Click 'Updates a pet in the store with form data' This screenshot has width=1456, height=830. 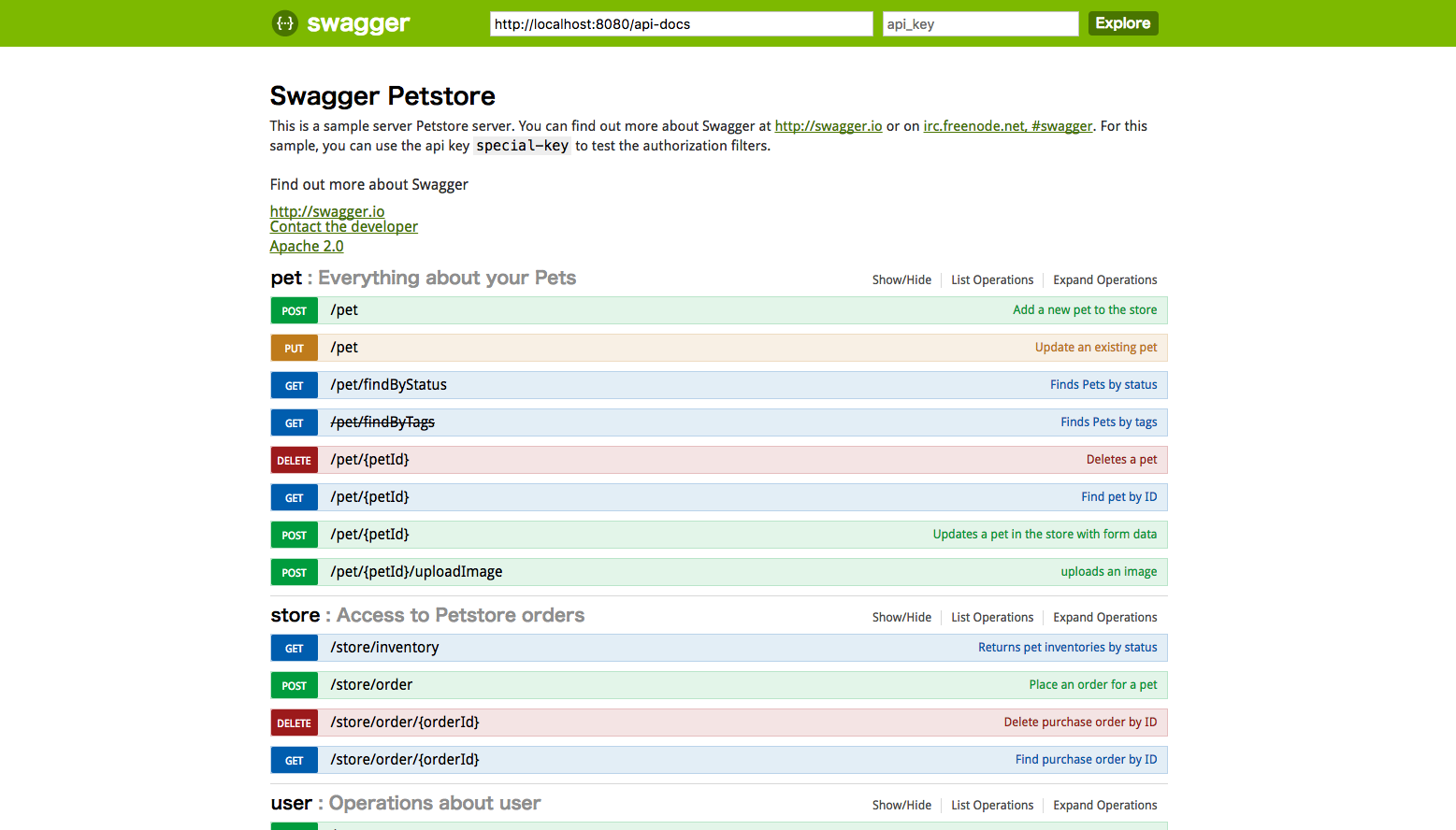pos(1045,535)
